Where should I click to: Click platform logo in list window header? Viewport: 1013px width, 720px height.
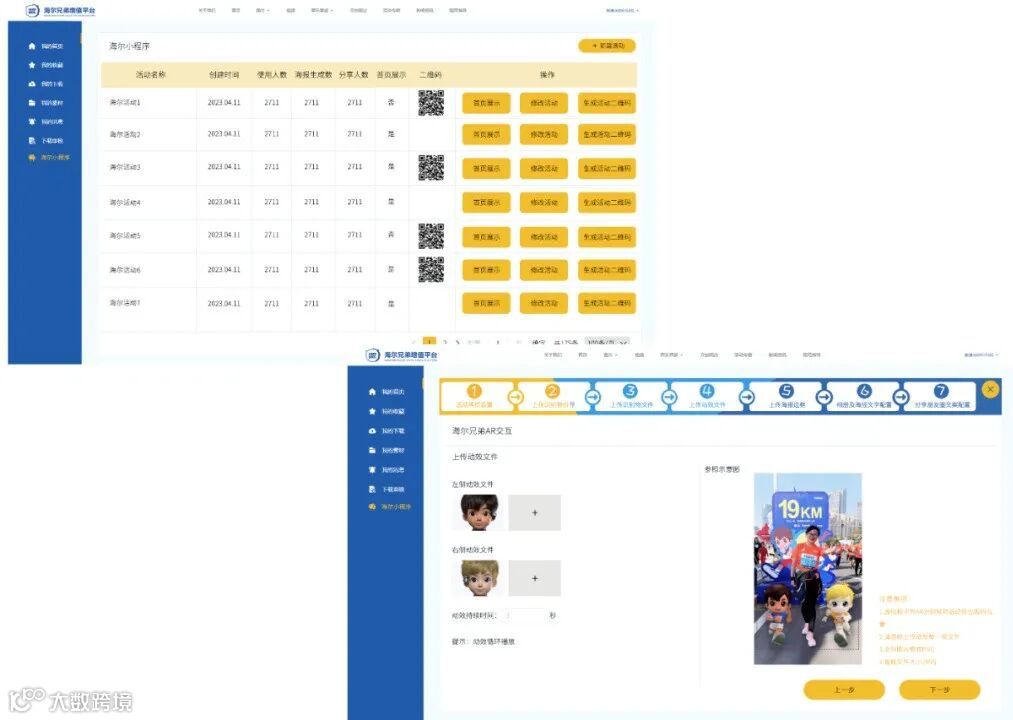pyautogui.click(x=60, y=10)
